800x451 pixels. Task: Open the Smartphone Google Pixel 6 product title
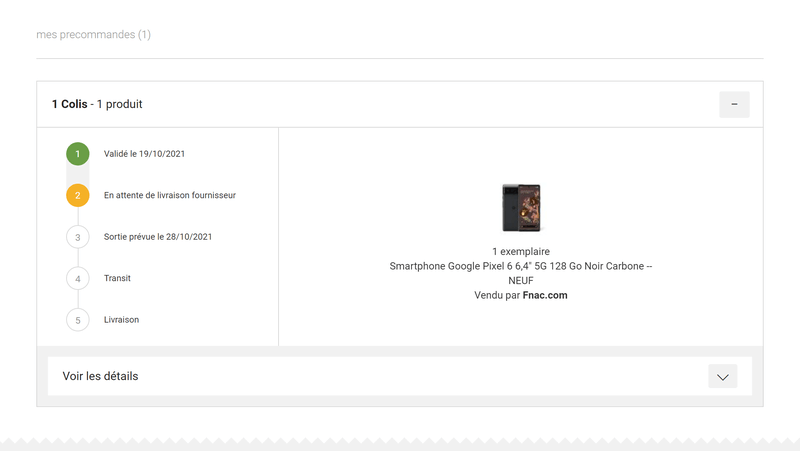(520, 266)
